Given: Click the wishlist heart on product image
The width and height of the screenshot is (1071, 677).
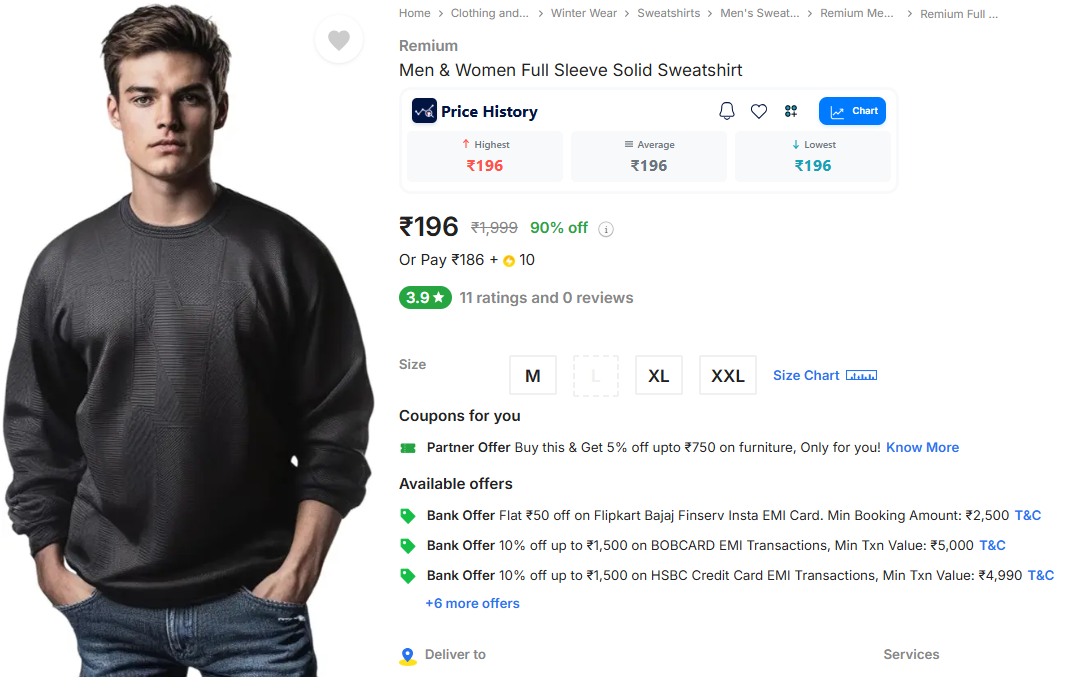Looking at the screenshot, I should click(339, 40).
